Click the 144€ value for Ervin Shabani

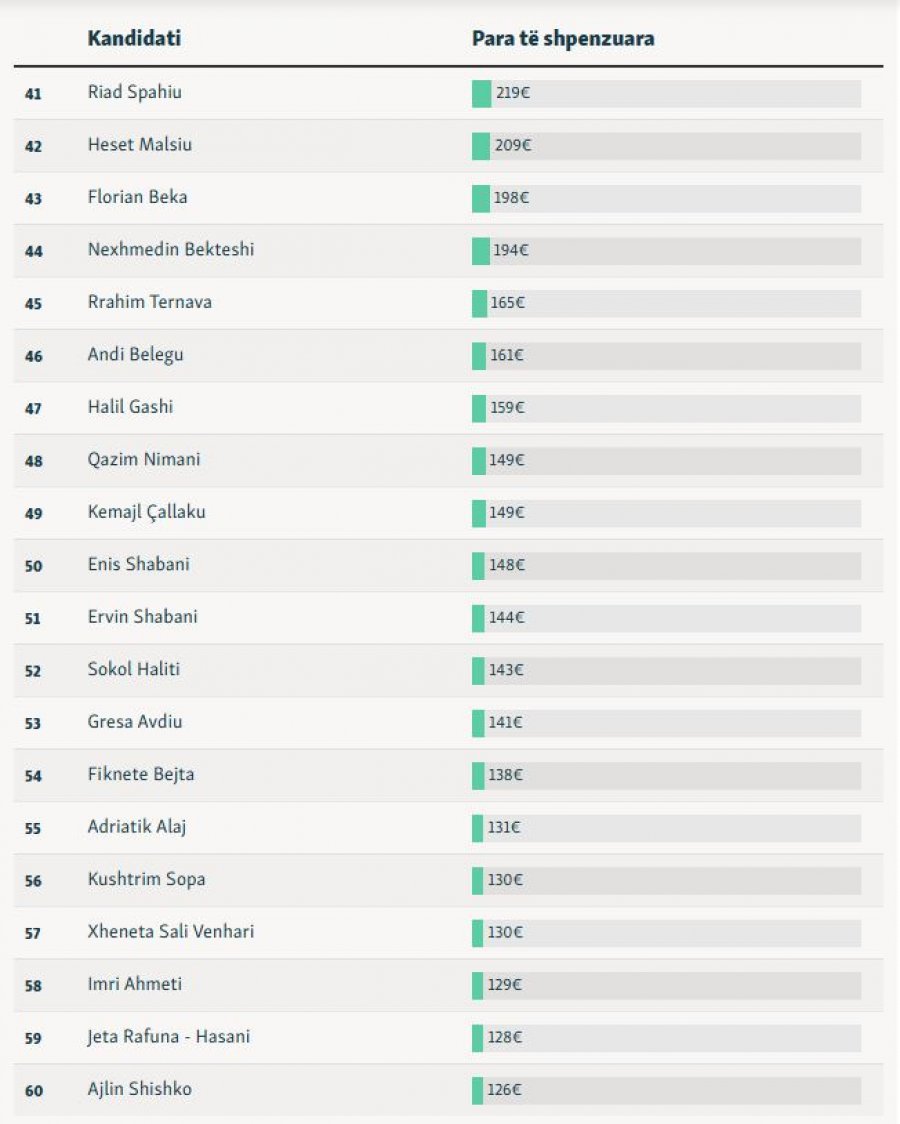[x=506, y=618]
